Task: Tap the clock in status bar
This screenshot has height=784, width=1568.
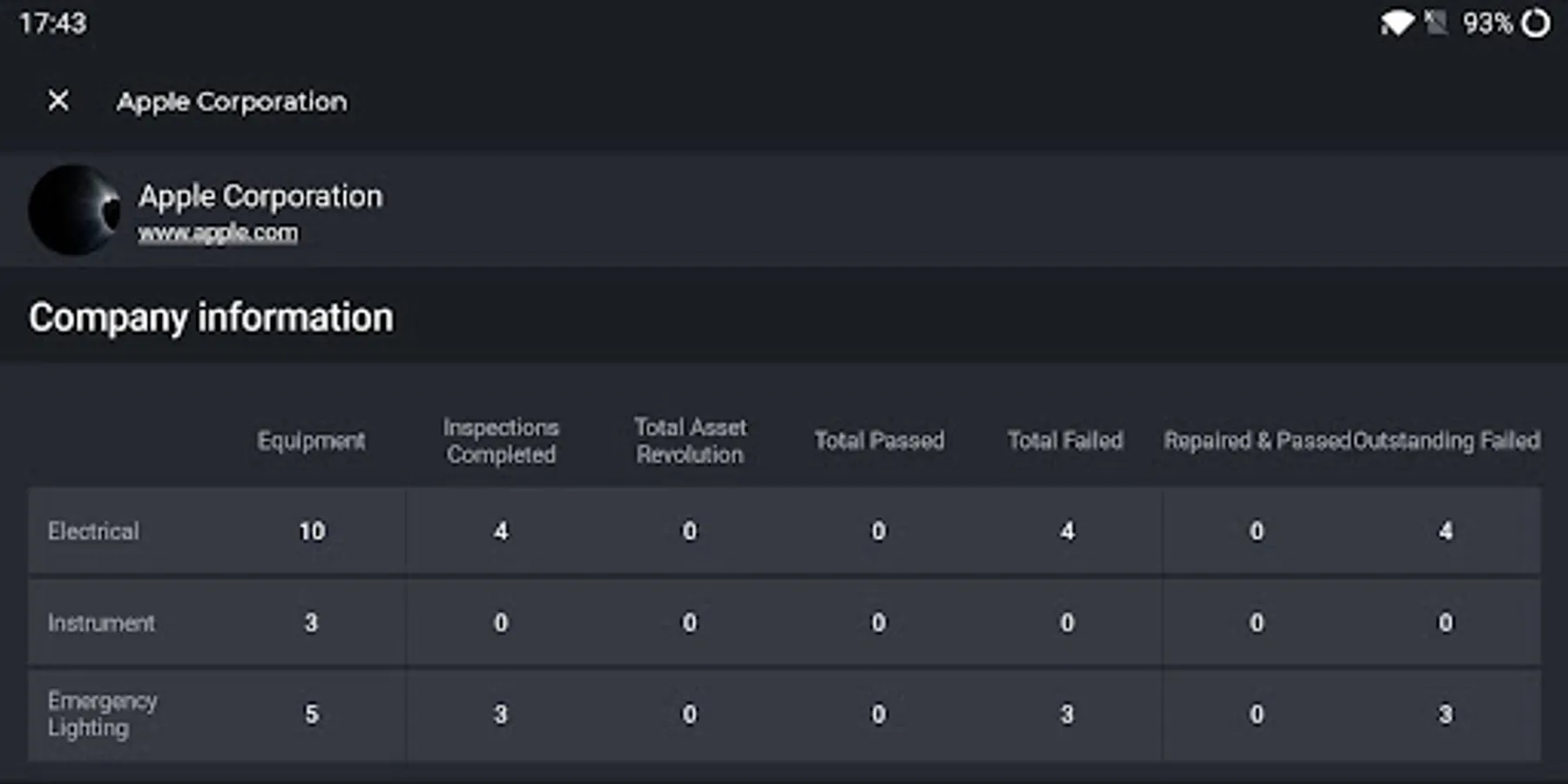Action: click(x=52, y=23)
